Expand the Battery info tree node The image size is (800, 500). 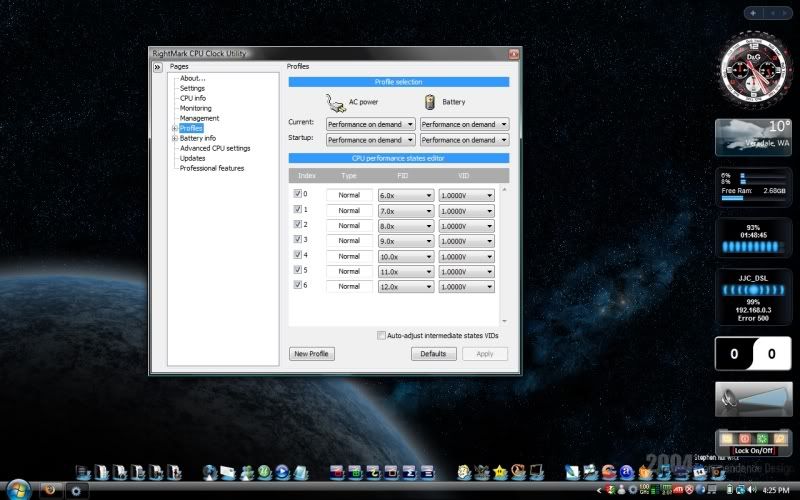click(x=174, y=138)
